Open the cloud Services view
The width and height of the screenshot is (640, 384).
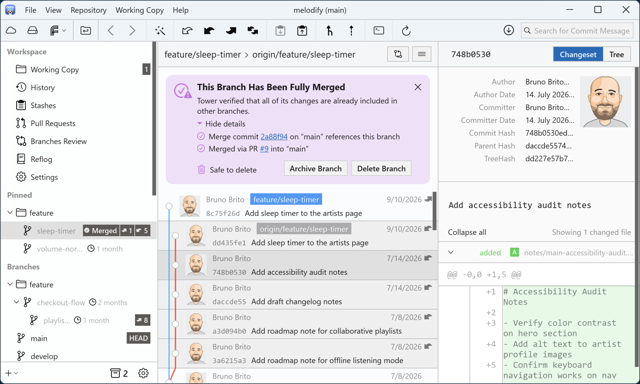(11, 31)
